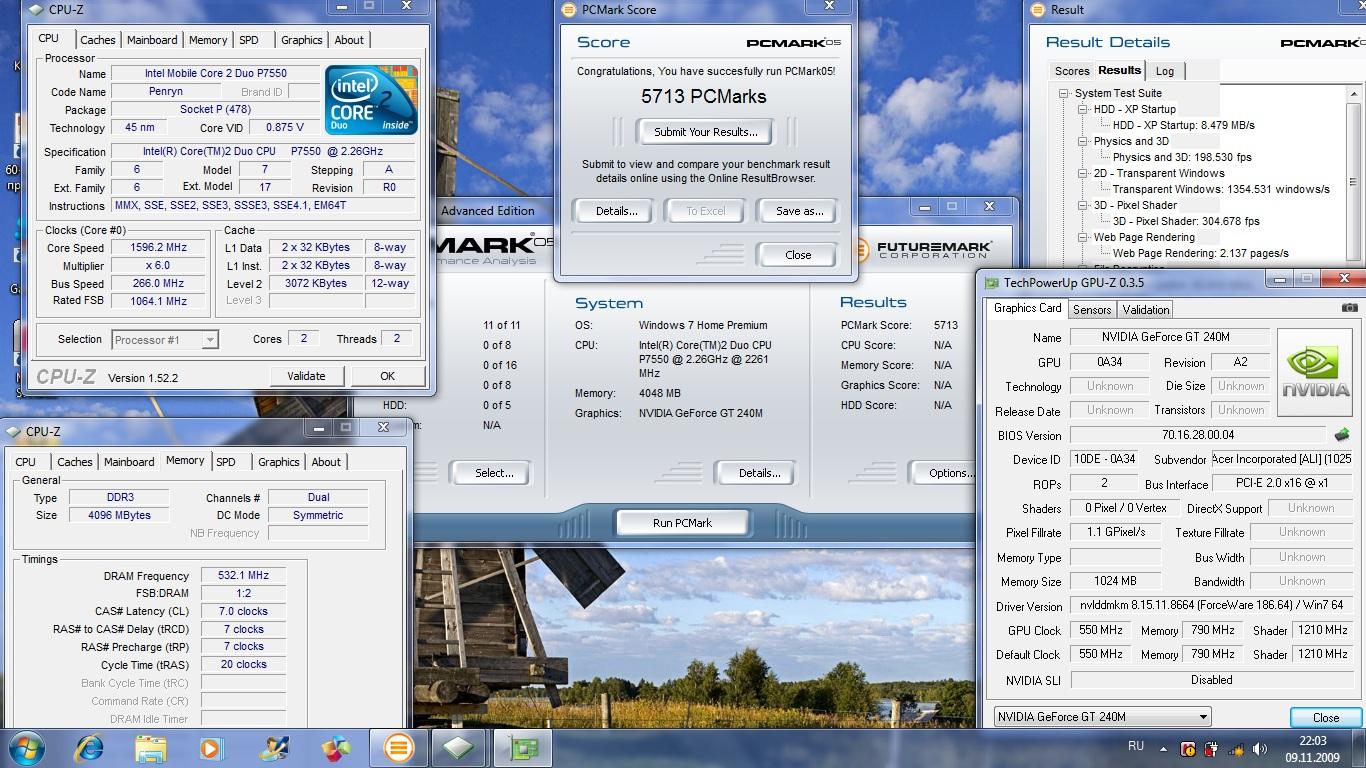Click the GPU-Z title bar app icon
The height and width of the screenshot is (768, 1366).
pyautogui.click(x=992, y=283)
